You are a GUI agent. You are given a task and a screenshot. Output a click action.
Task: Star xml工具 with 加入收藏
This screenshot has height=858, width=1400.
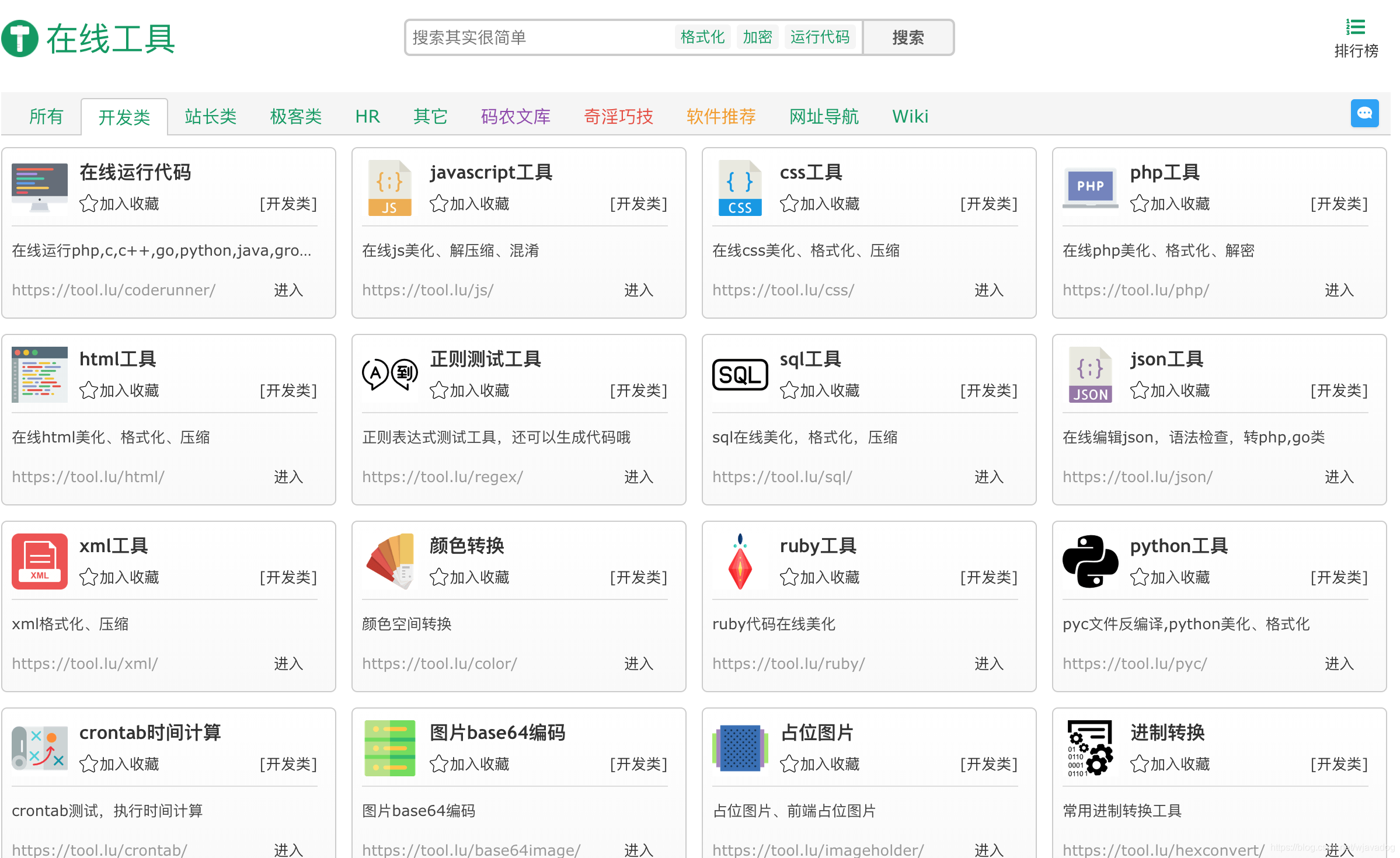pyautogui.click(x=120, y=577)
